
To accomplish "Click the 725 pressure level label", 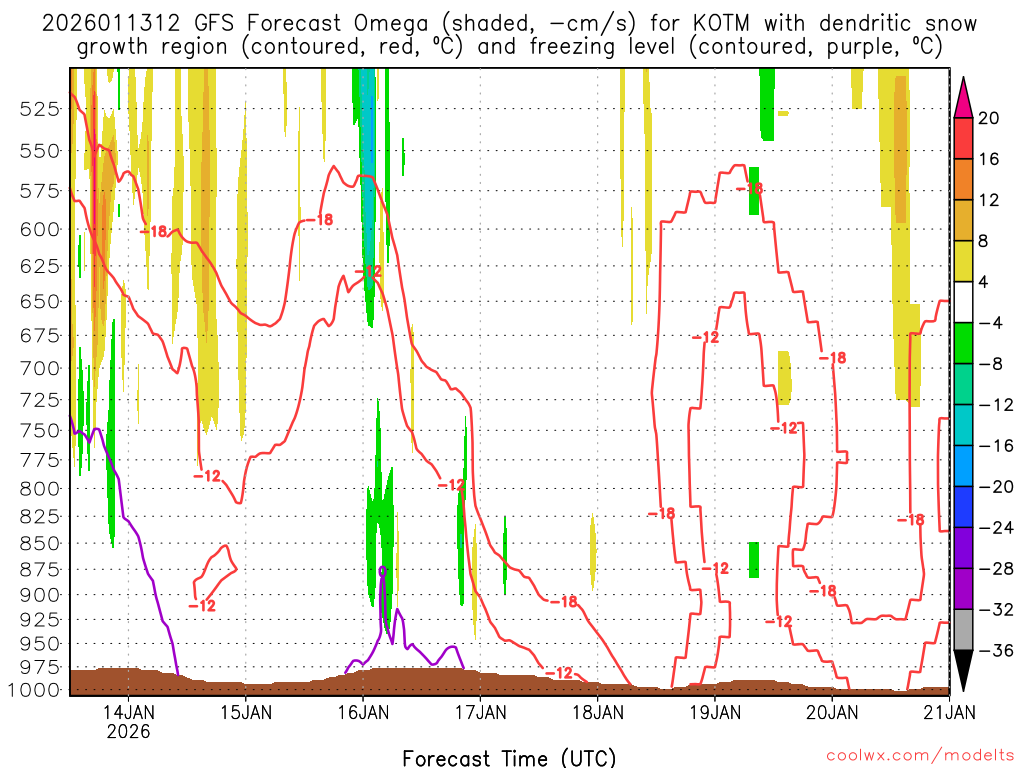I will [40, 400].
